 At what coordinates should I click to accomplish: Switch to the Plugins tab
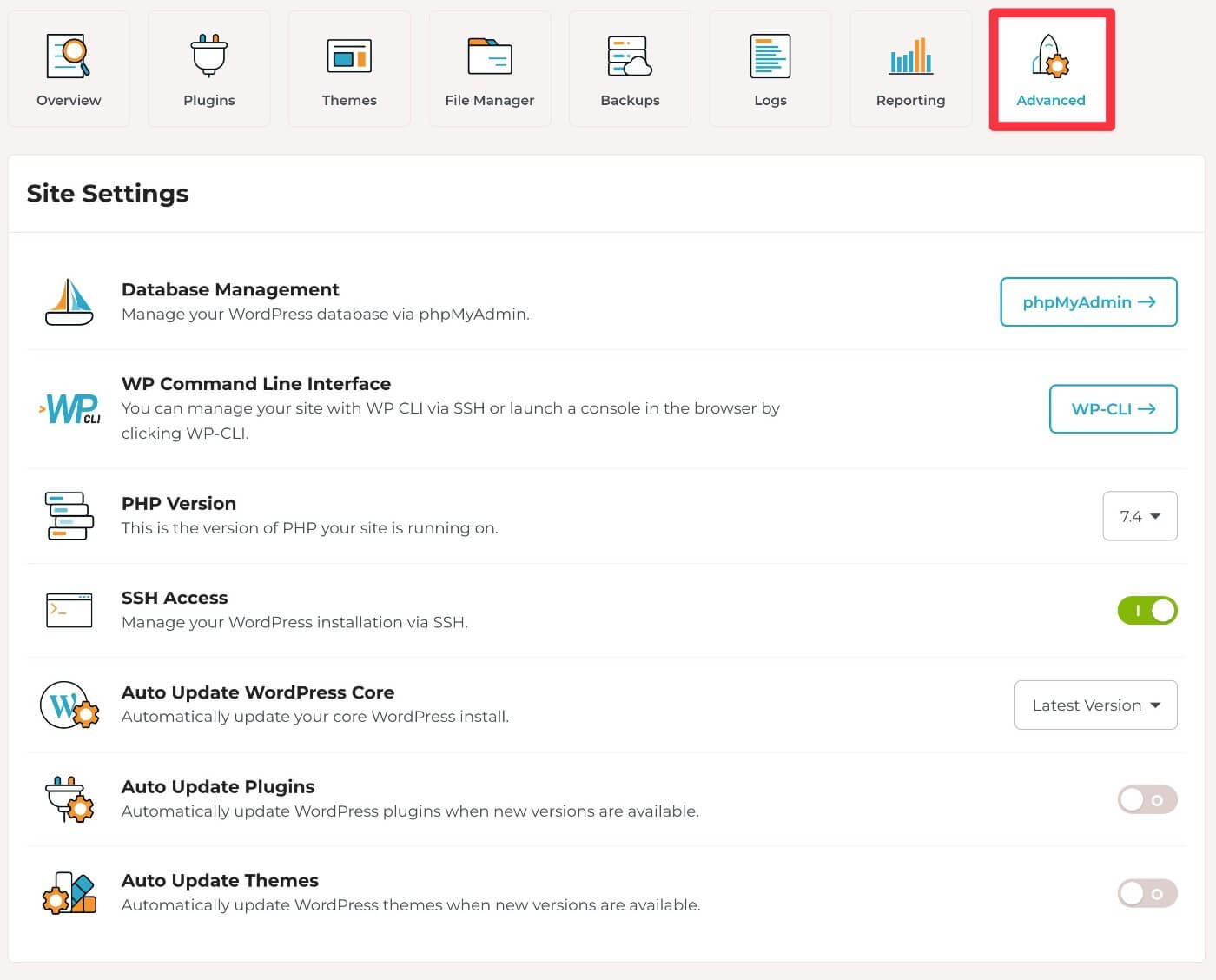coord(209,70)
